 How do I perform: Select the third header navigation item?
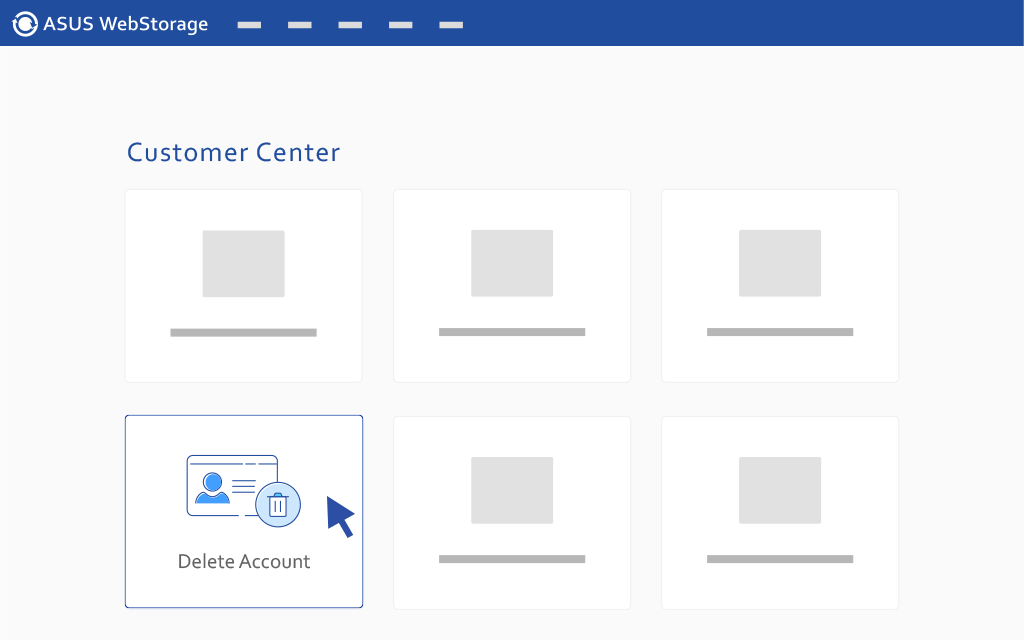click(350, 25)
